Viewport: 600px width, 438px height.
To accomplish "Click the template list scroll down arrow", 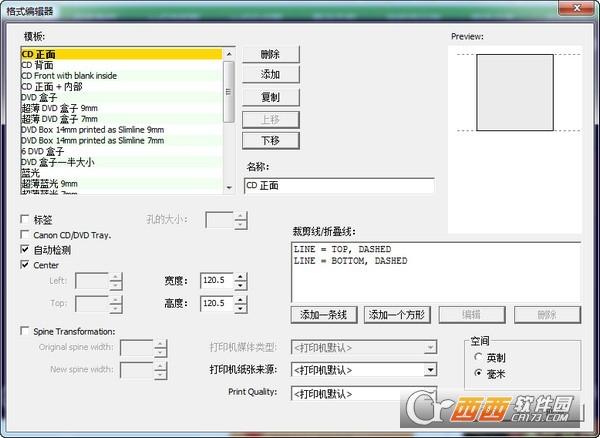I will tap(229, 187).
